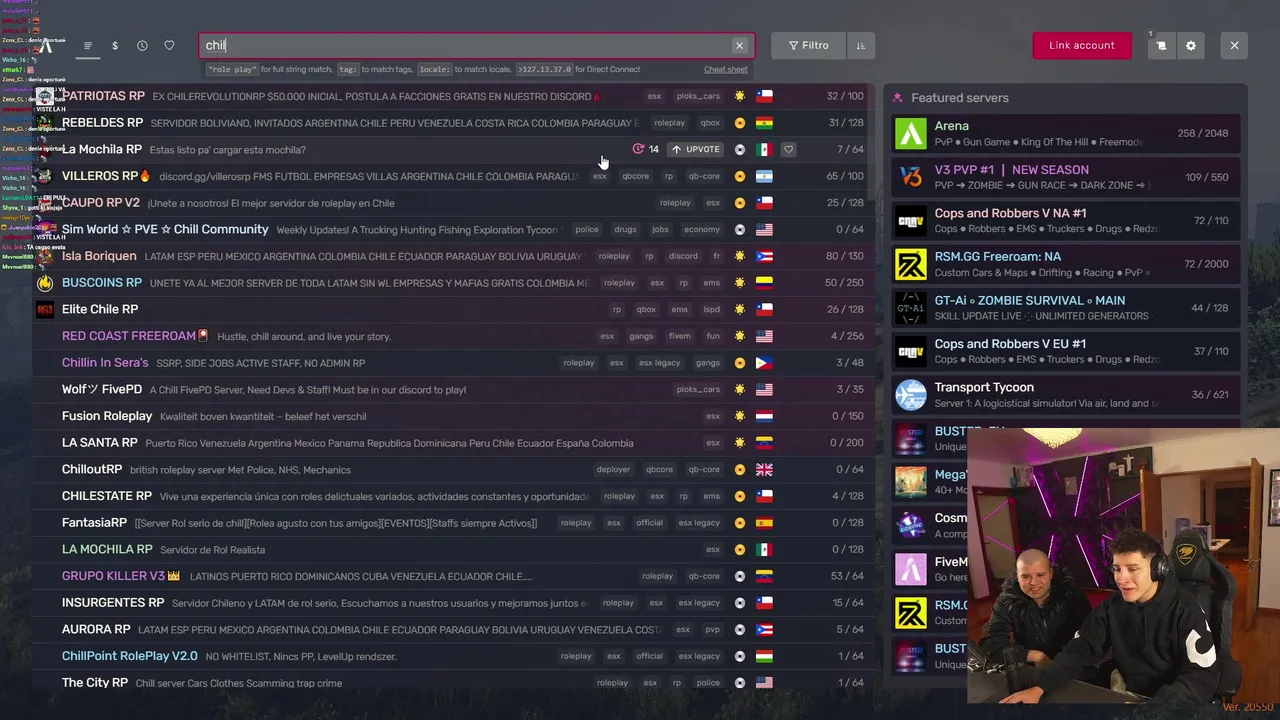Select FantasiaRP server
Screen dimensions: 1280x720
[x=452, y=523]
